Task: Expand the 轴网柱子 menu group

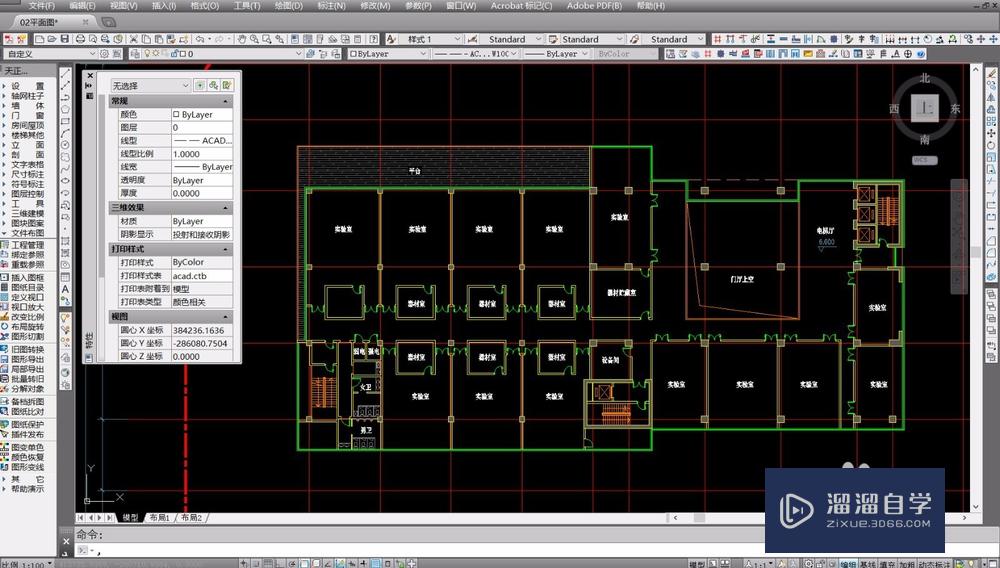Action: (27, 96)
